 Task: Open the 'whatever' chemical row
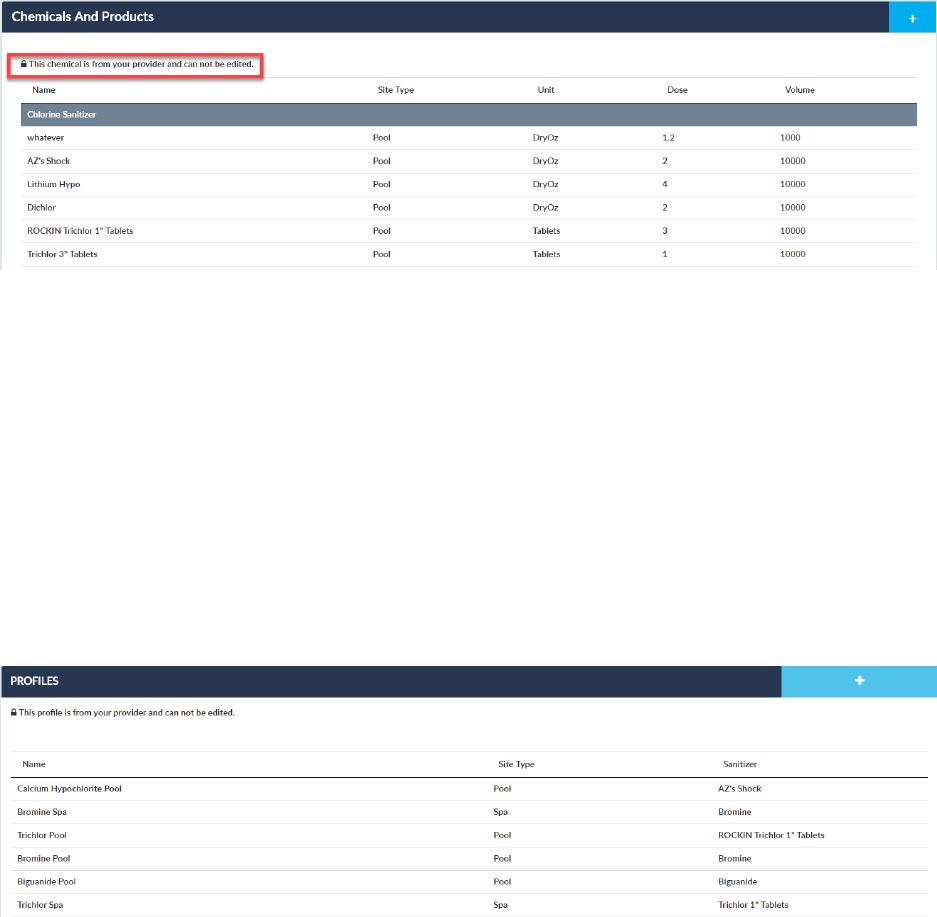[x=468, y=137]
